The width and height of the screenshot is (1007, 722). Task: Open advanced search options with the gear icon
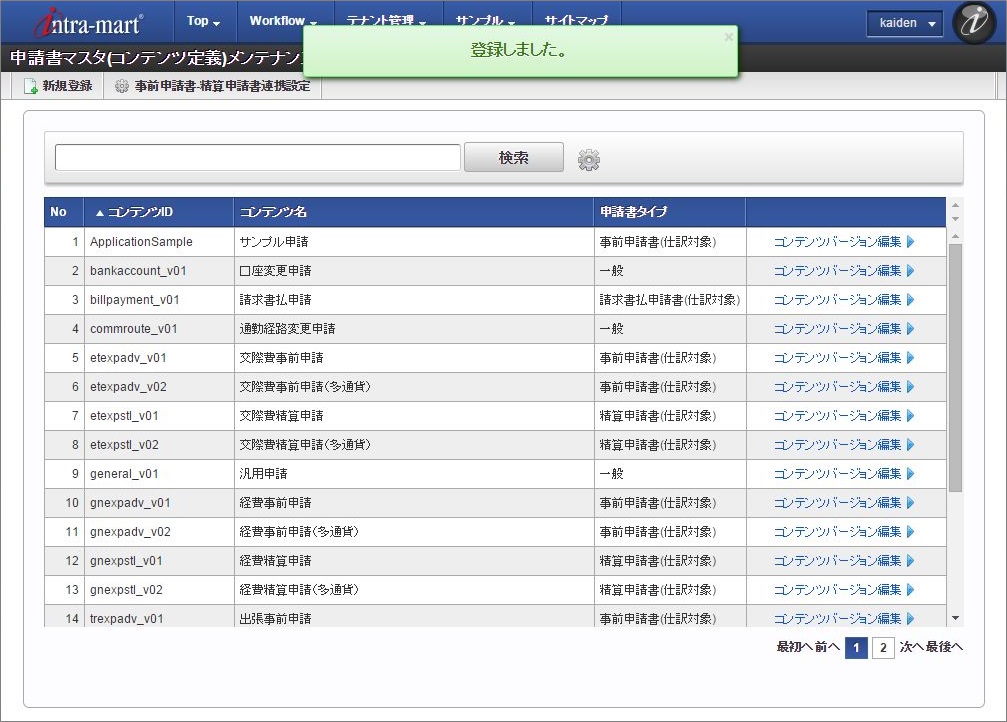tap(588, 159)
